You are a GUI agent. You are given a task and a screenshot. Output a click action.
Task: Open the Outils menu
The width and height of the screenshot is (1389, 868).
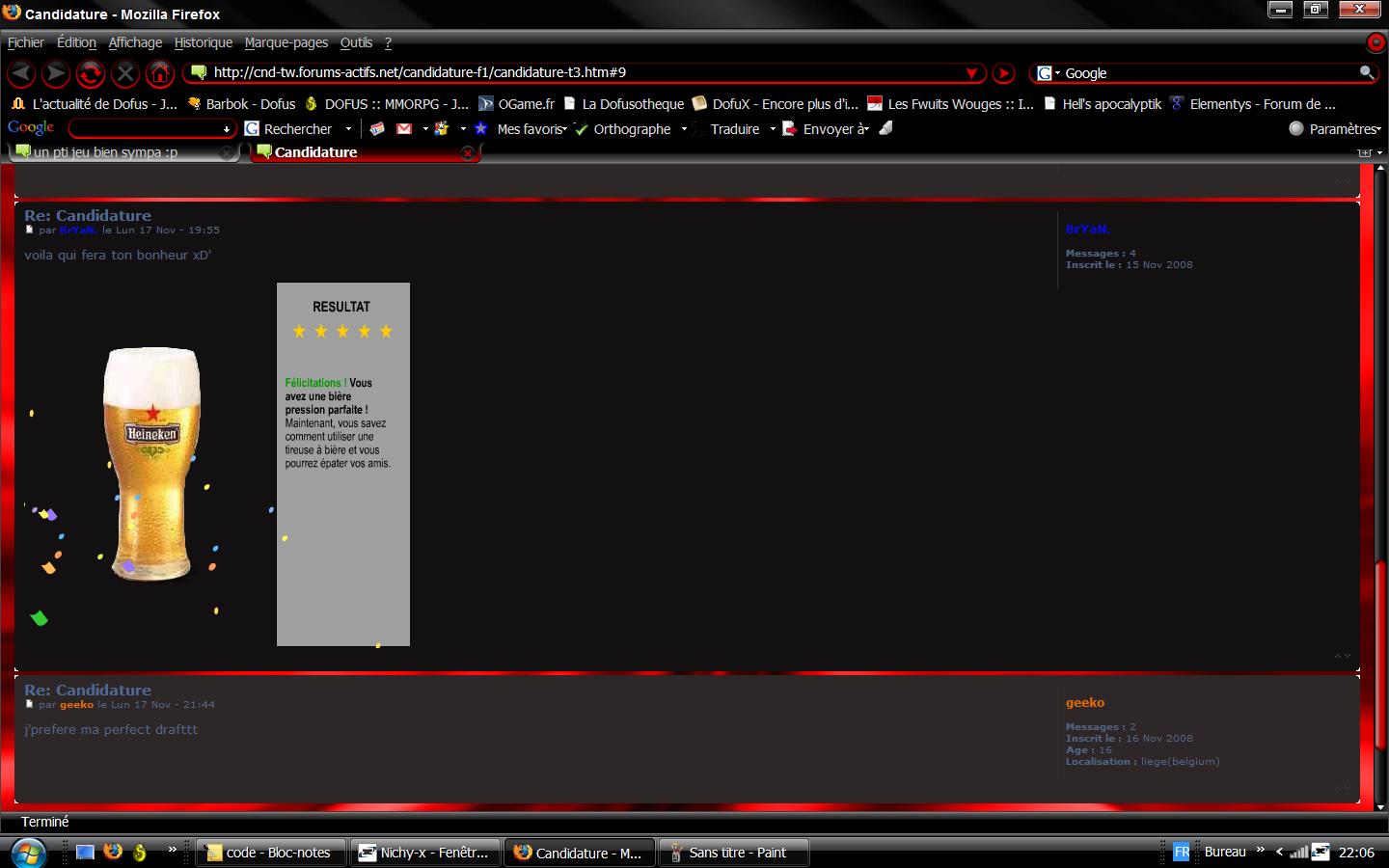356,42
